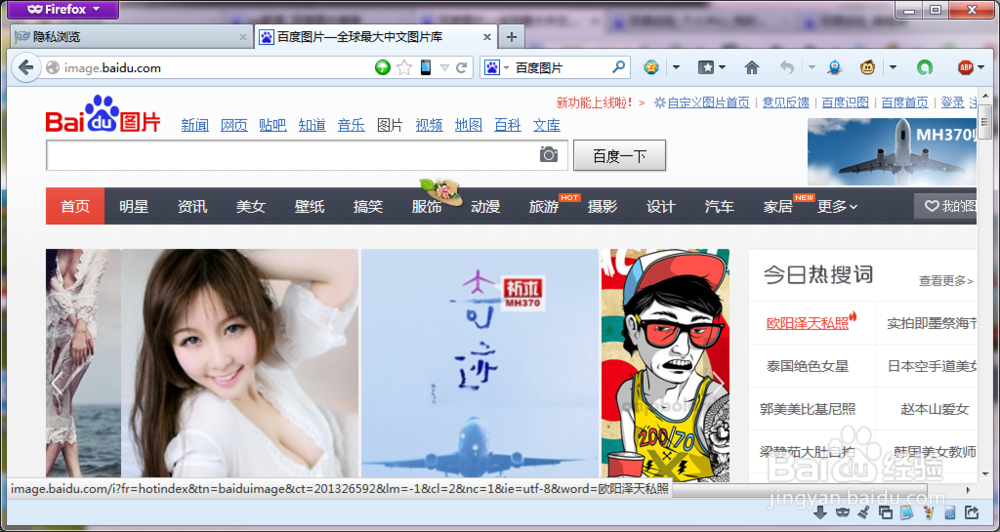Open the 新闻 link

click(x=195, y=126)
